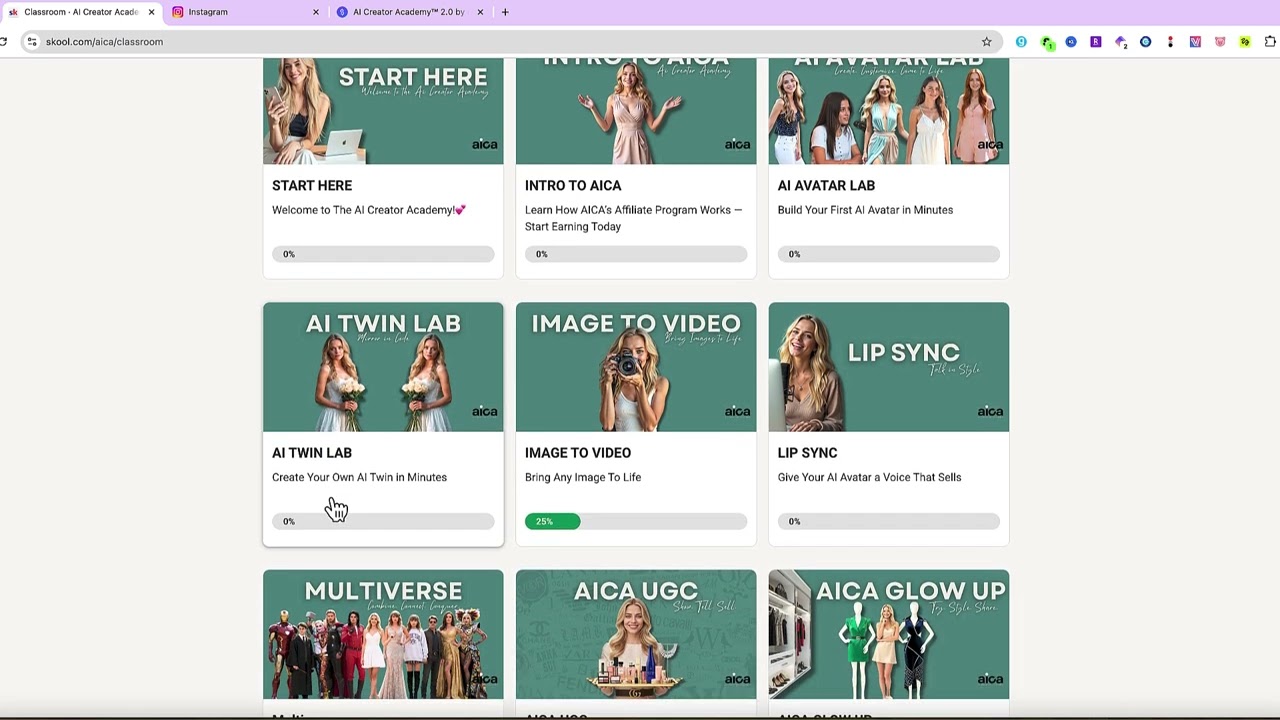
Task: Close the Classroom - AI Creator Academy tab
Action: tap(151, 12)
